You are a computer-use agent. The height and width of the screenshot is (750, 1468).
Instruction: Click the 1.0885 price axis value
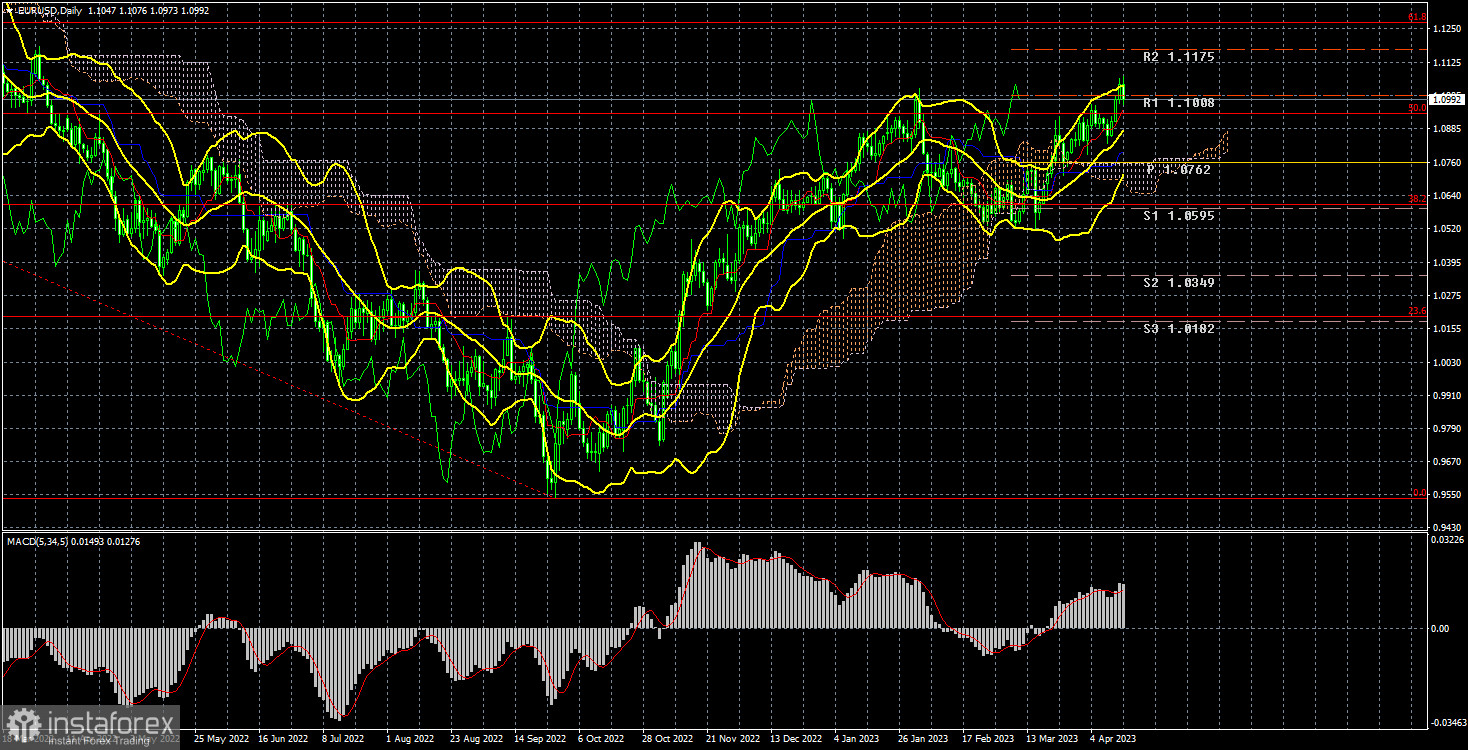[x=1446, y=129]
